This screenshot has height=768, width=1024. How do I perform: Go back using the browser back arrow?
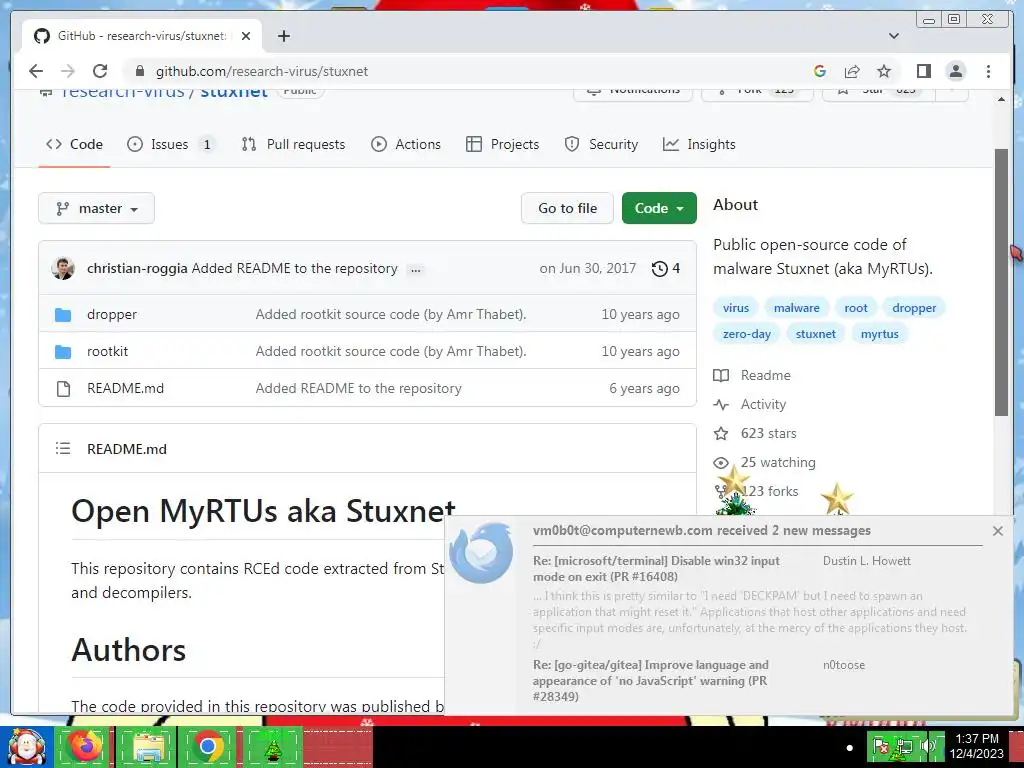pos(36,71)
